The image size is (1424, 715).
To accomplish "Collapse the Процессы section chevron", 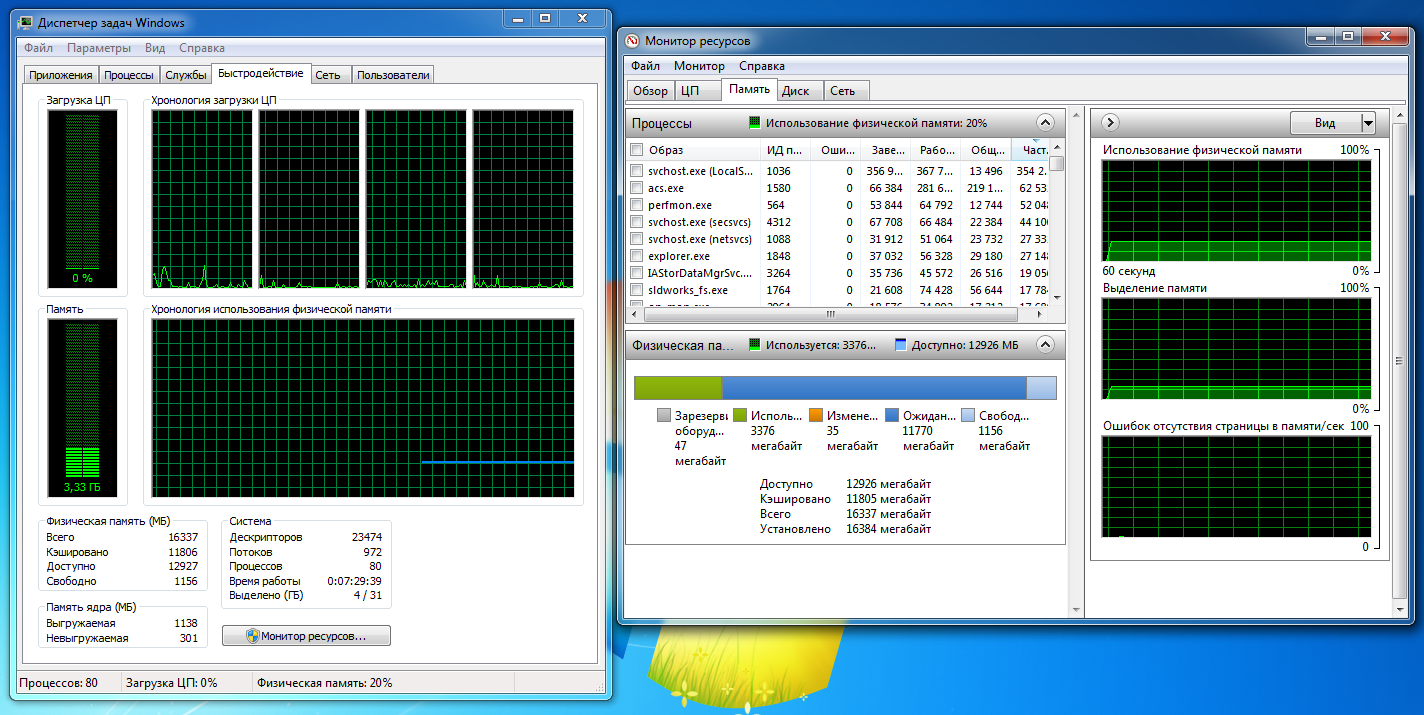I will tap(1045, 123).
